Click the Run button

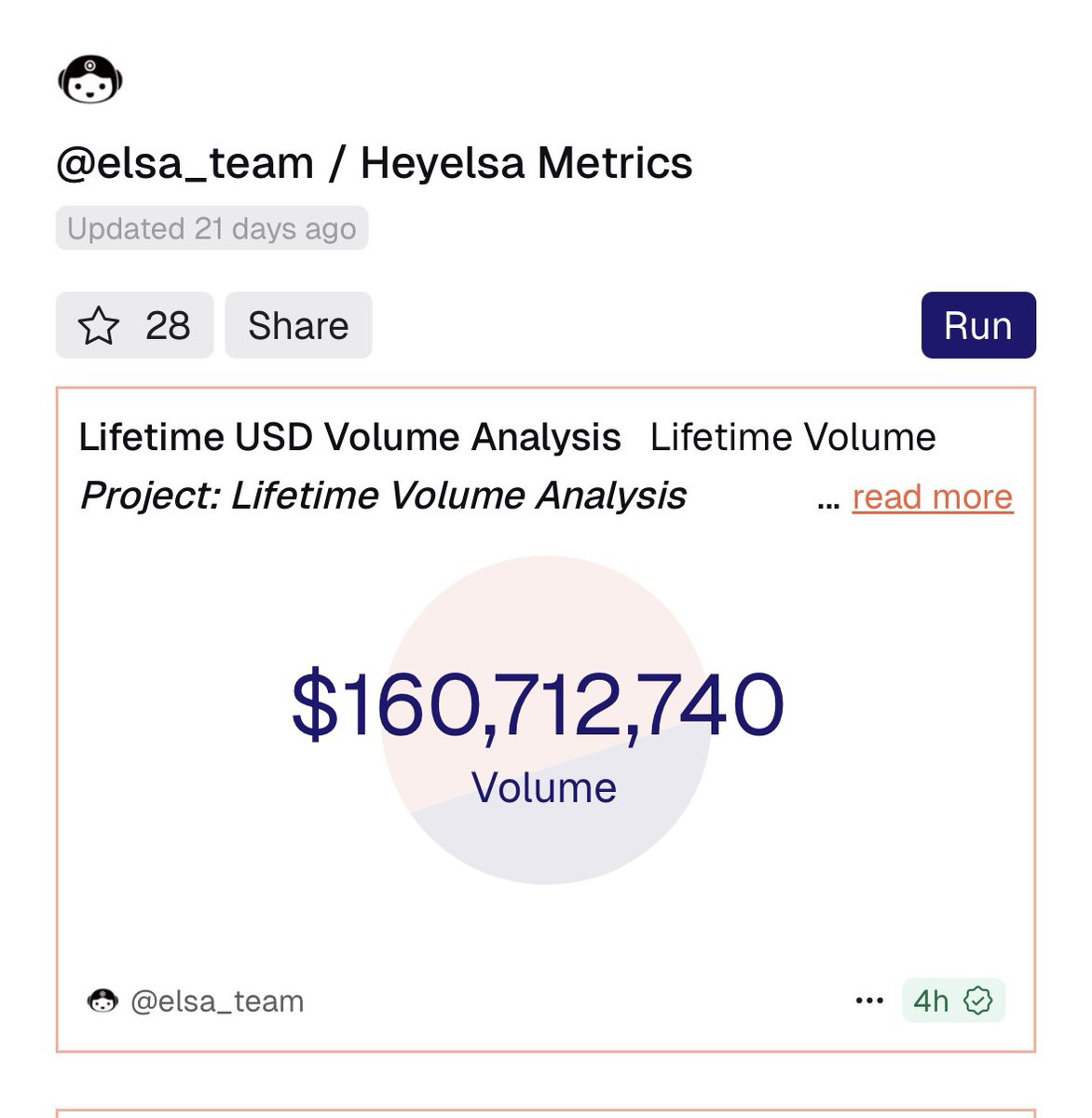coord(978,325)
